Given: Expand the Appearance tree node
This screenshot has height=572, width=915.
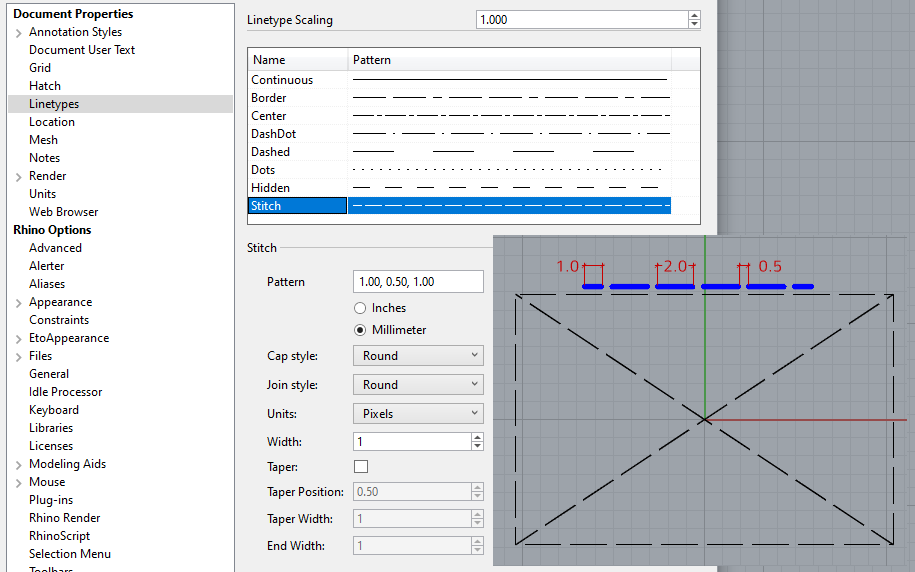Looking at the screenshot, I should tap(18, 303).
